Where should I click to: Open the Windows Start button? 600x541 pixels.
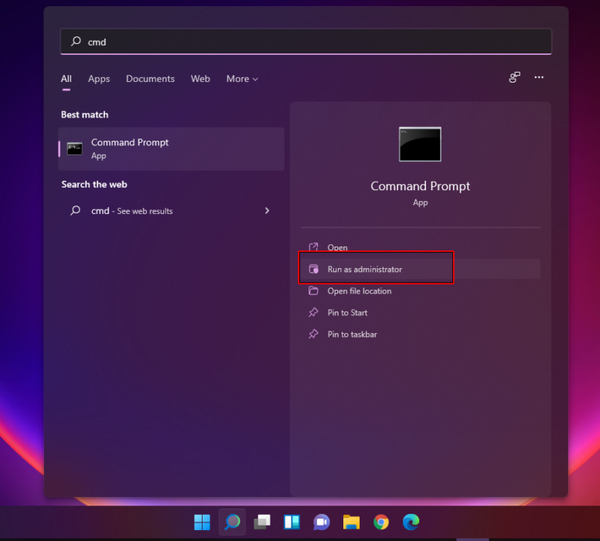point(202,522)
